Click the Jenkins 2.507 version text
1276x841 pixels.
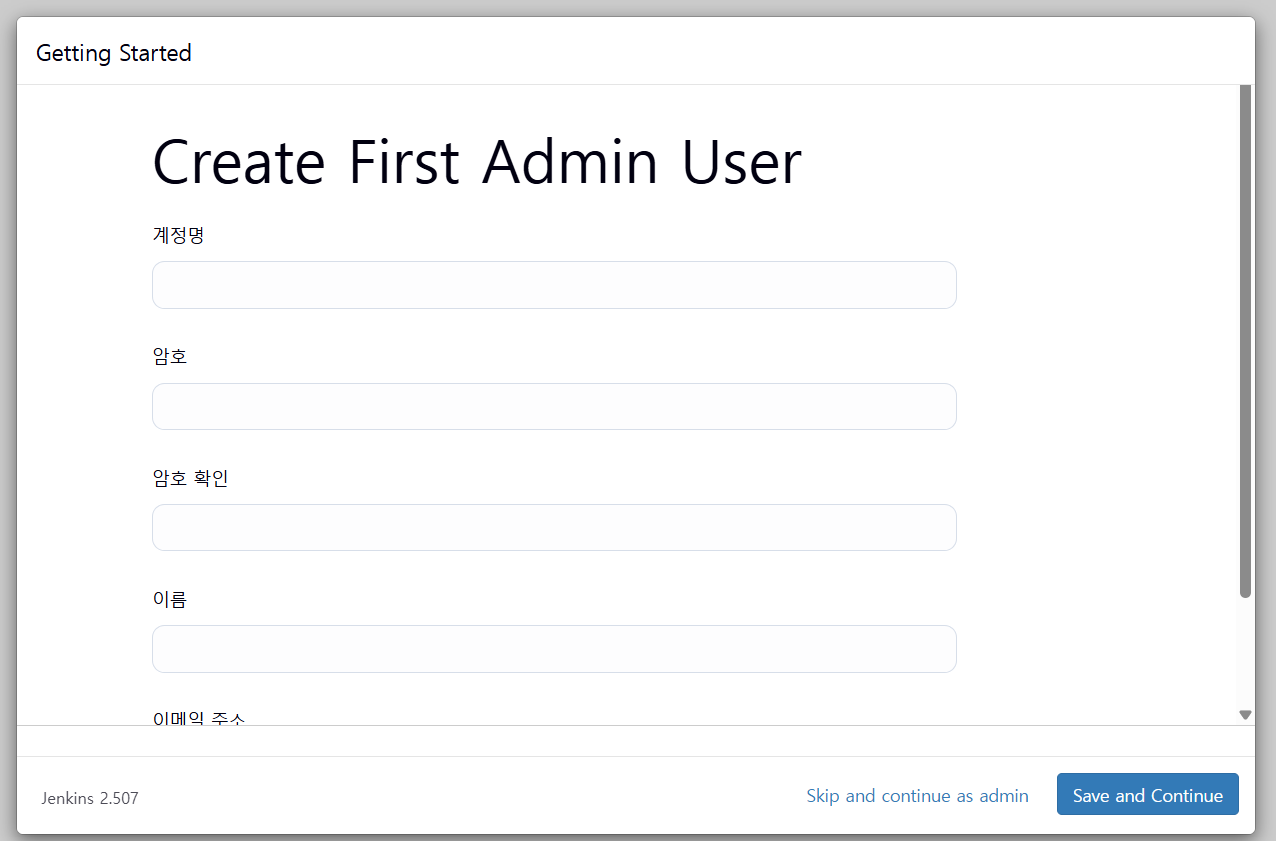[x=90, y=798]
